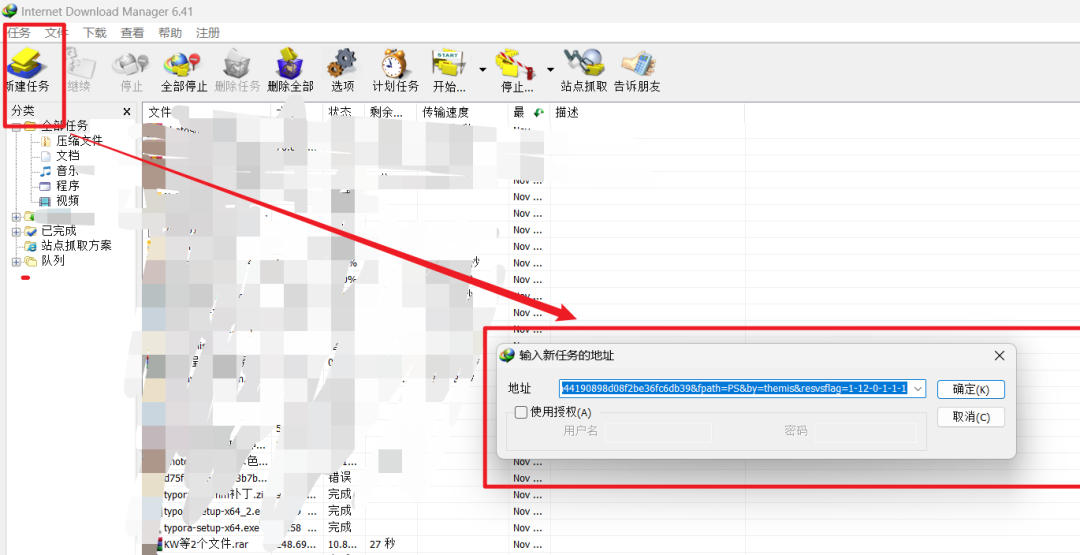Image resolution: width=1080 pixels, height=555 pixels.
Task: Select the typora-setup-x64_2.e download row
Action: point(211,512)
